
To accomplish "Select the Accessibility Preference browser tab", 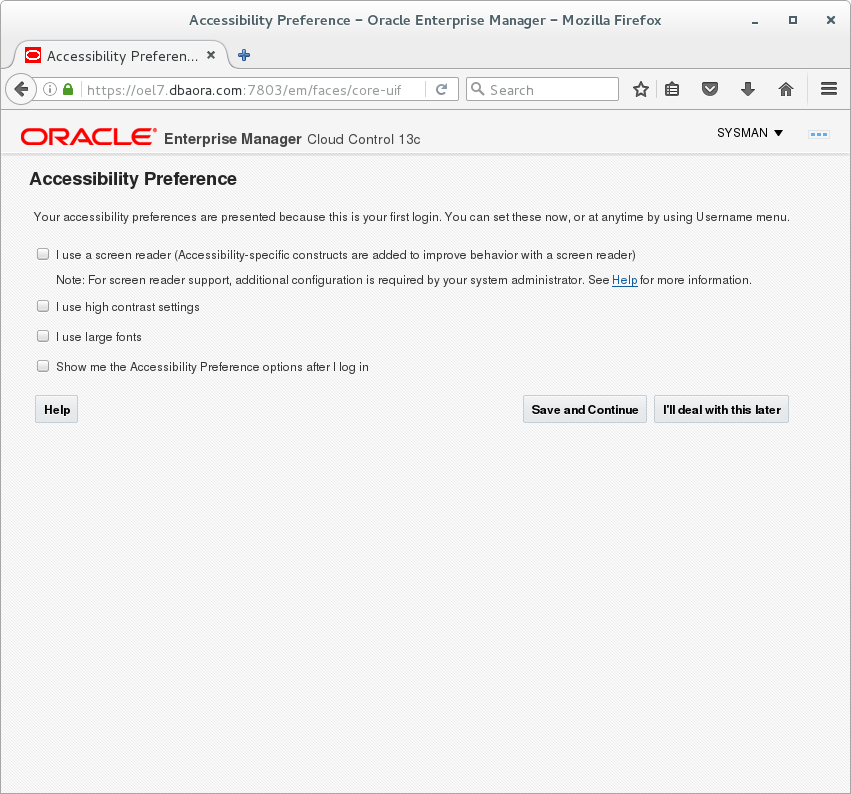I will (x=119, y=55).
